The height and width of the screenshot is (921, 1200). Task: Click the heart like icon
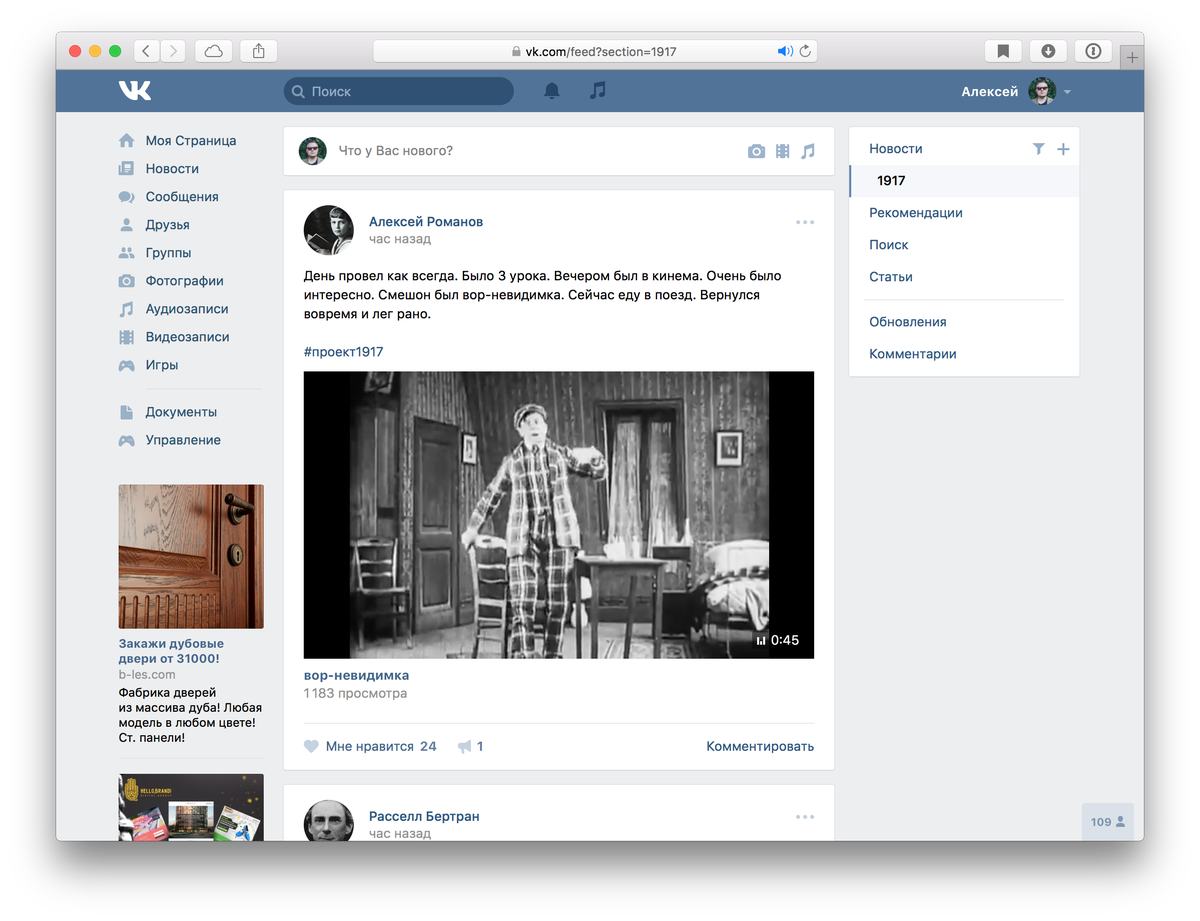pyautogui.click(x=311, y=746)
